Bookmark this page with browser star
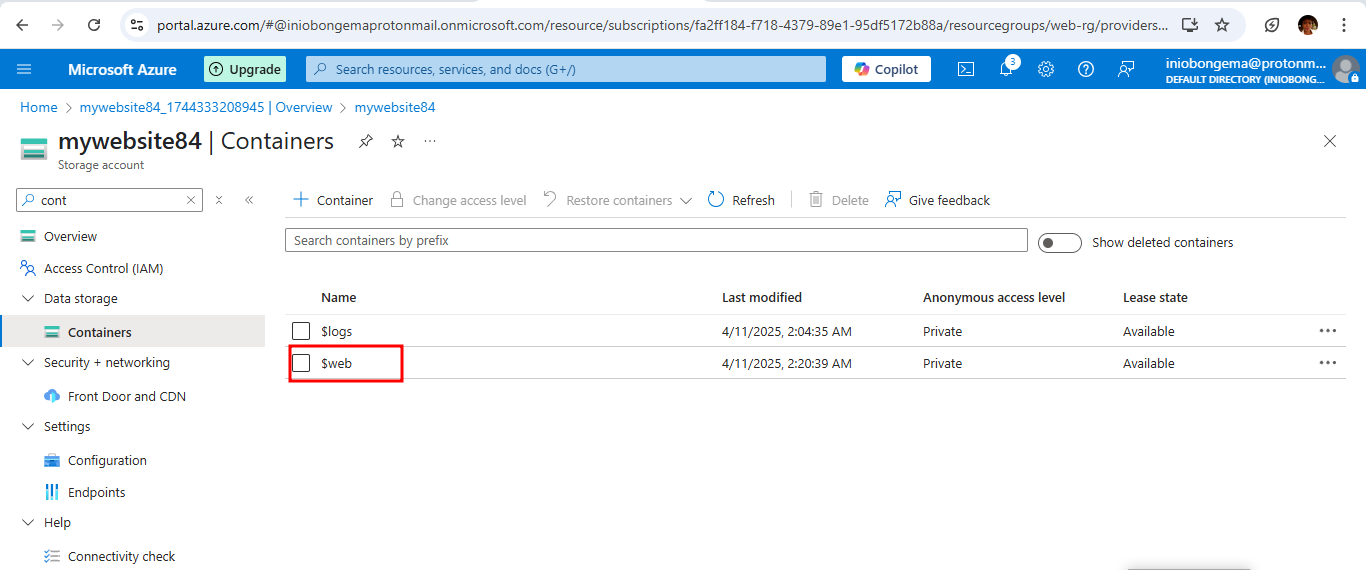Screen dimensions: 1366x570 coord(1222,25)
